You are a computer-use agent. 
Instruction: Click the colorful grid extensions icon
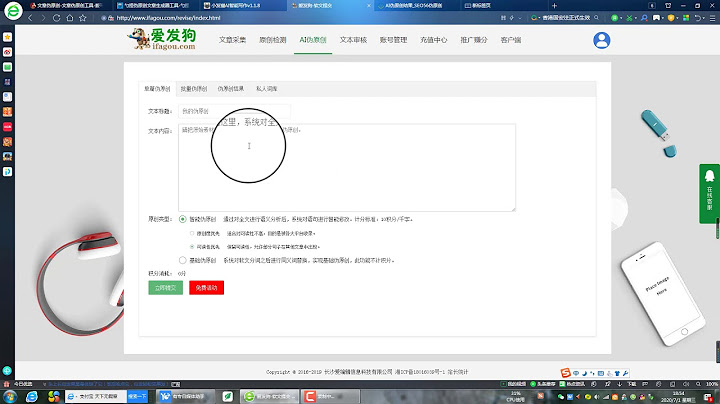coord(686,18)
